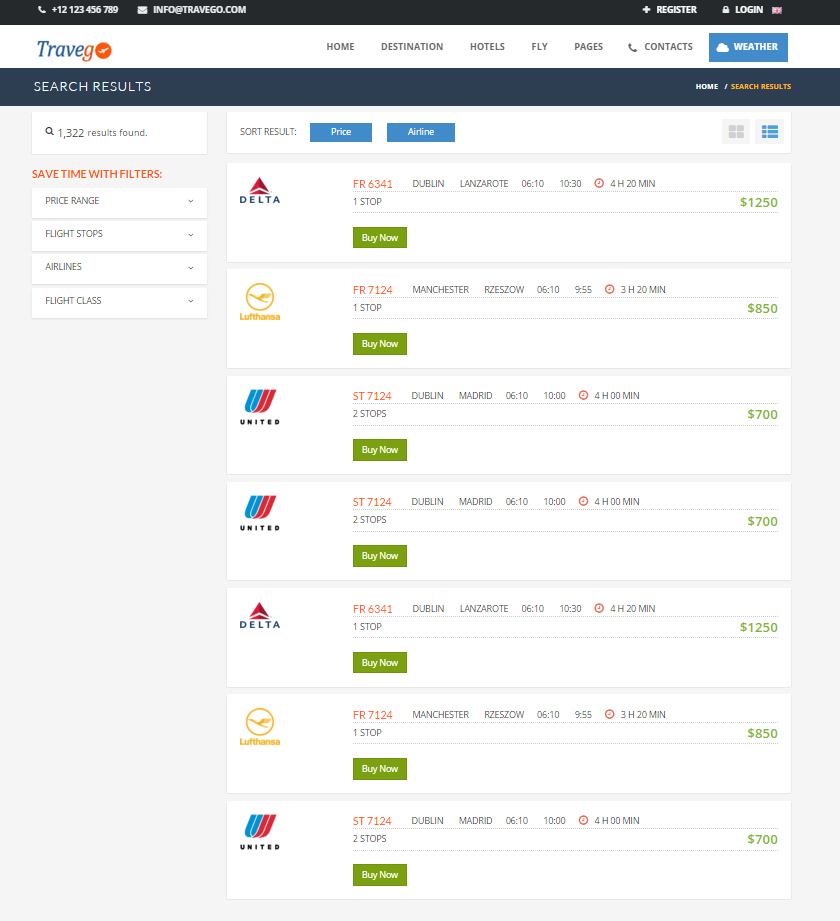Click the Delta logo of first result

click(260, 190)
